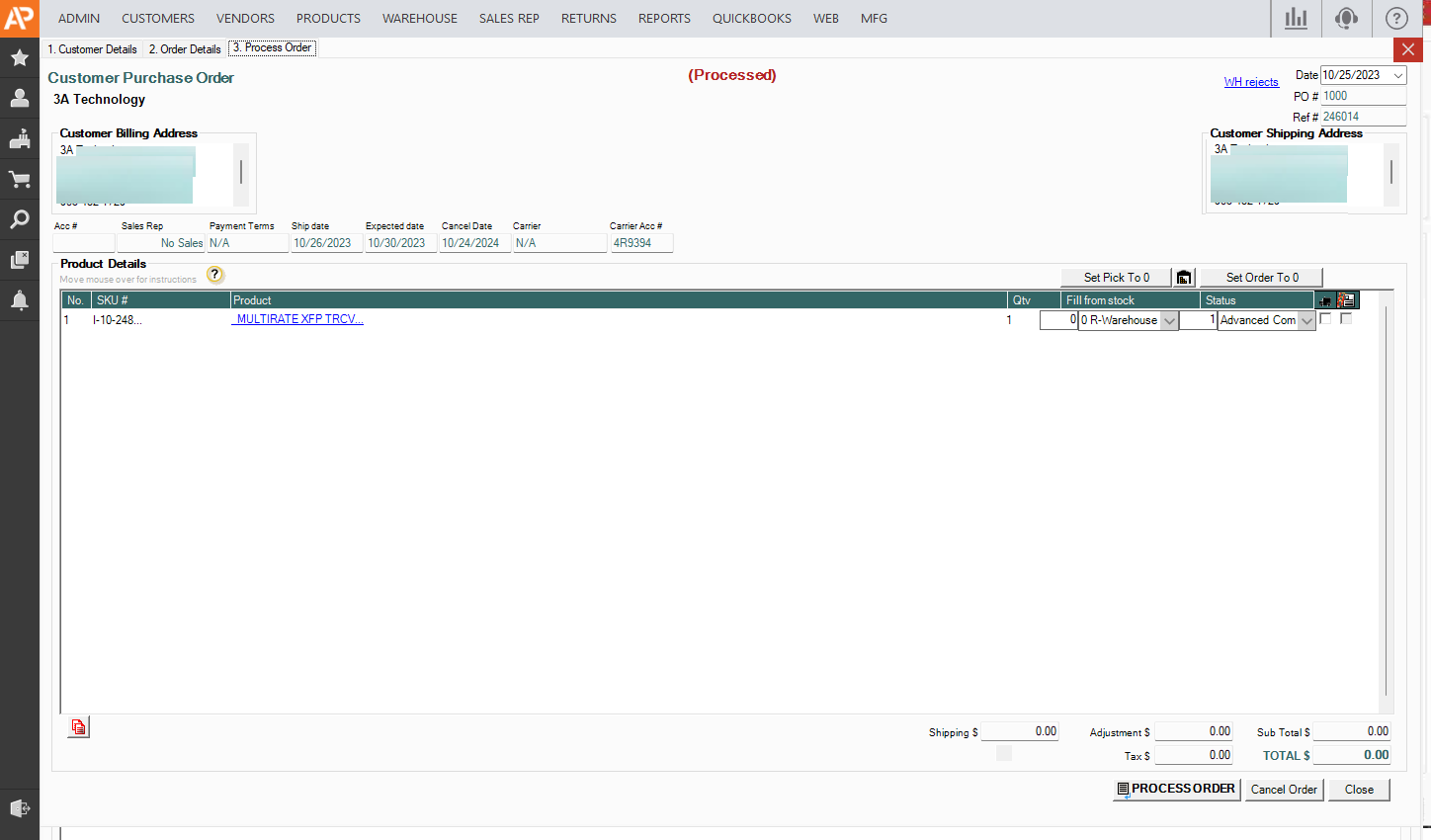Click the billing address scrollbar
The image size is (1431, 840).
click(x=241, y=172)
